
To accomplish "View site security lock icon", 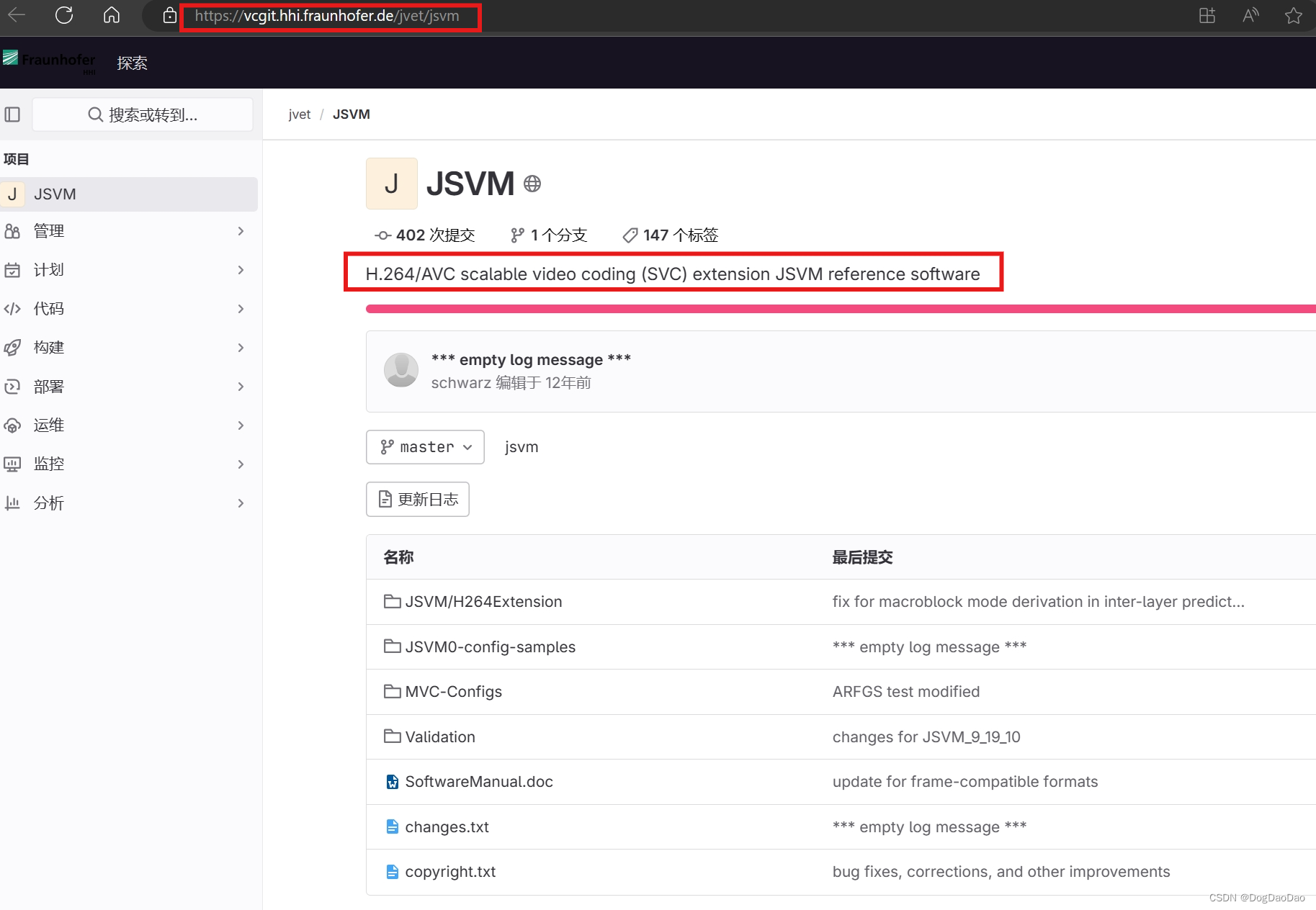I will [169, 16].
